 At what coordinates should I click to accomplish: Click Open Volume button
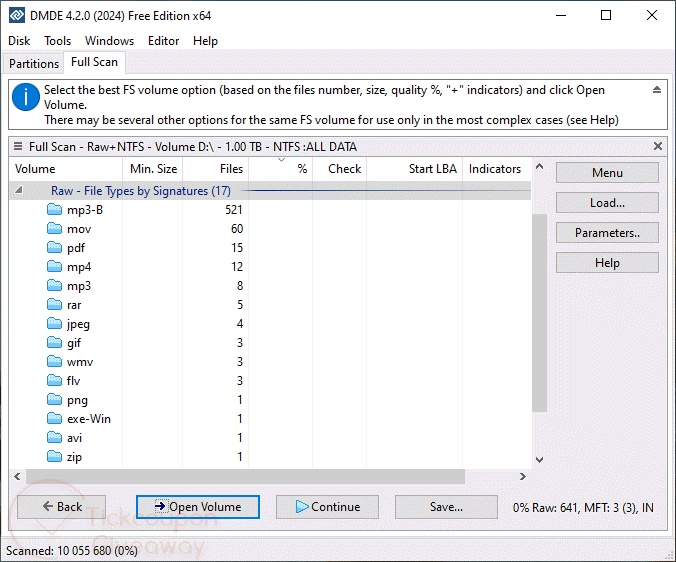tap(198, 507)
